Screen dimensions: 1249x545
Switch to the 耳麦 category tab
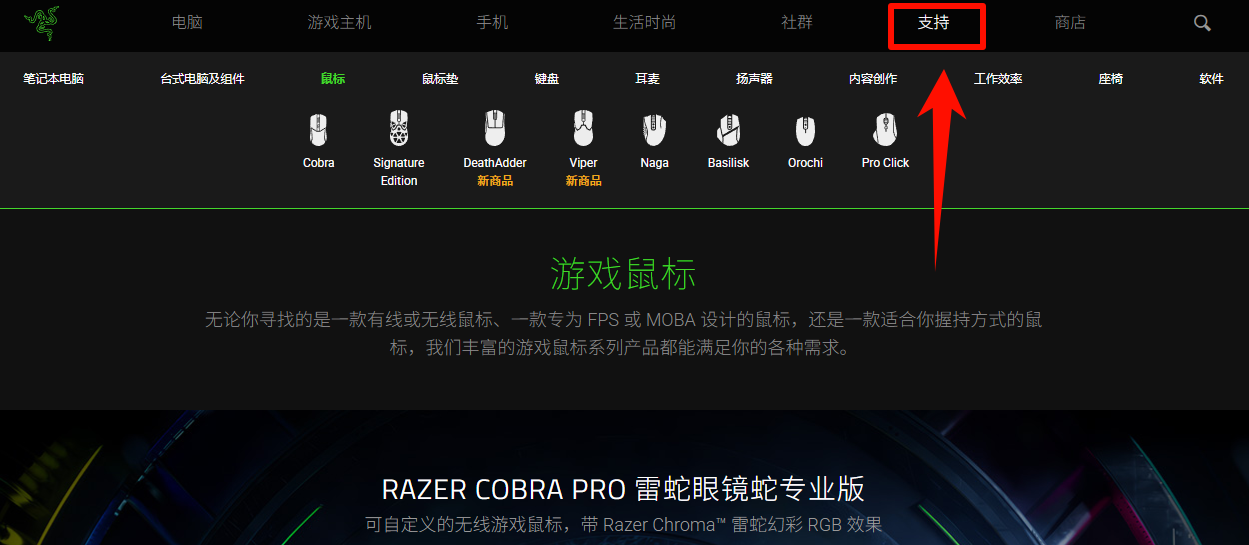[x=648, y=79]
